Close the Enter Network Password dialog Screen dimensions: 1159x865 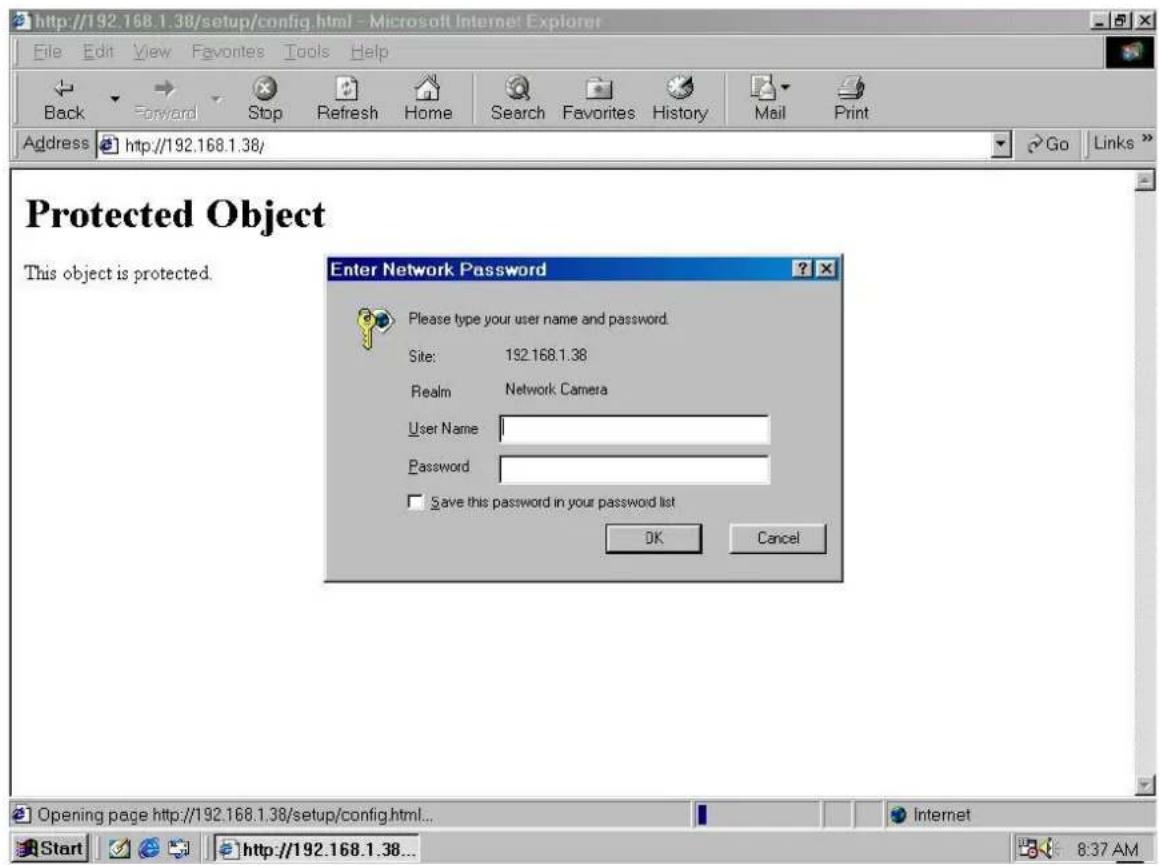[x=826, y=269]
